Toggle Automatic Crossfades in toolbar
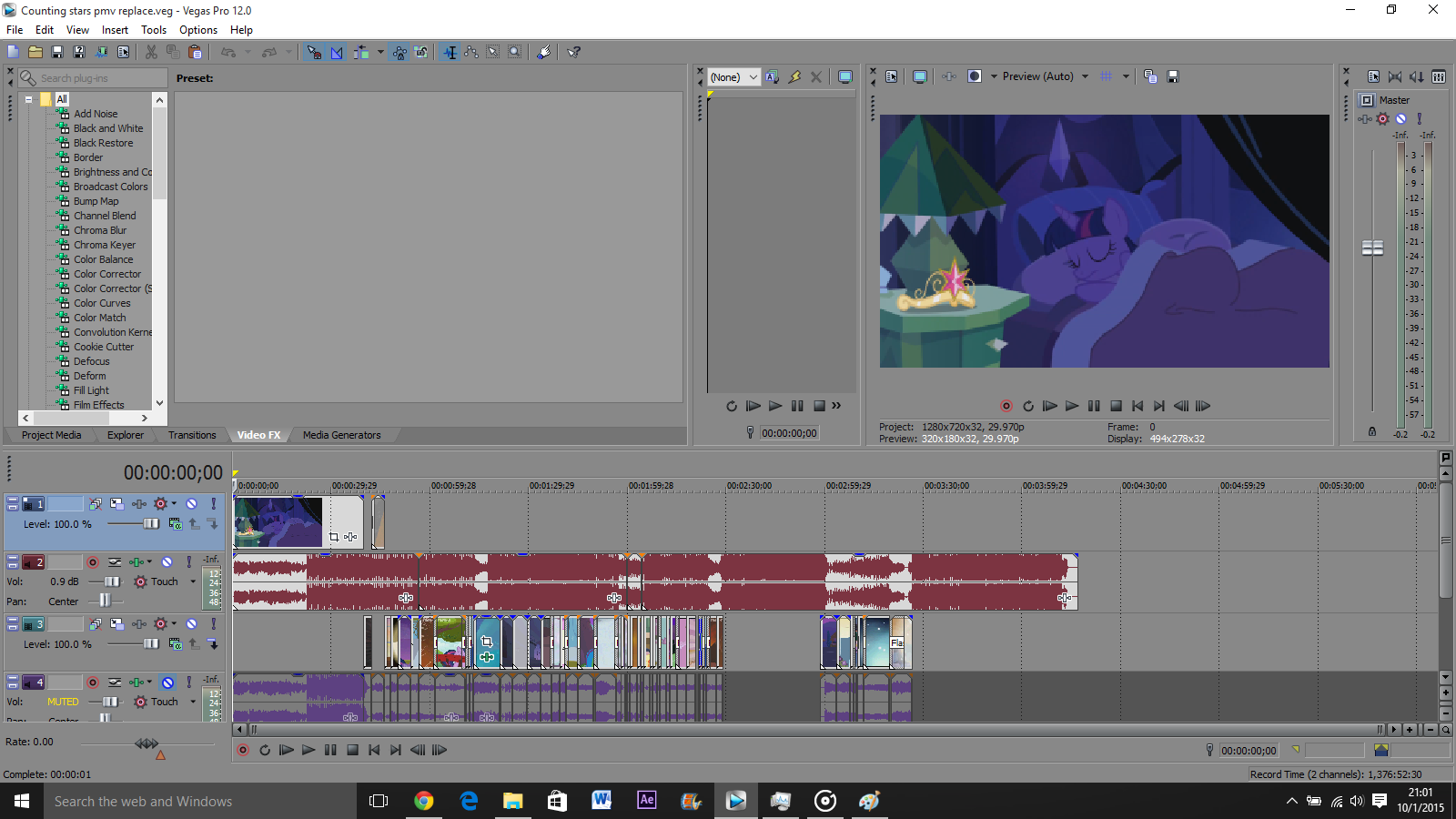 click(337, 52)
